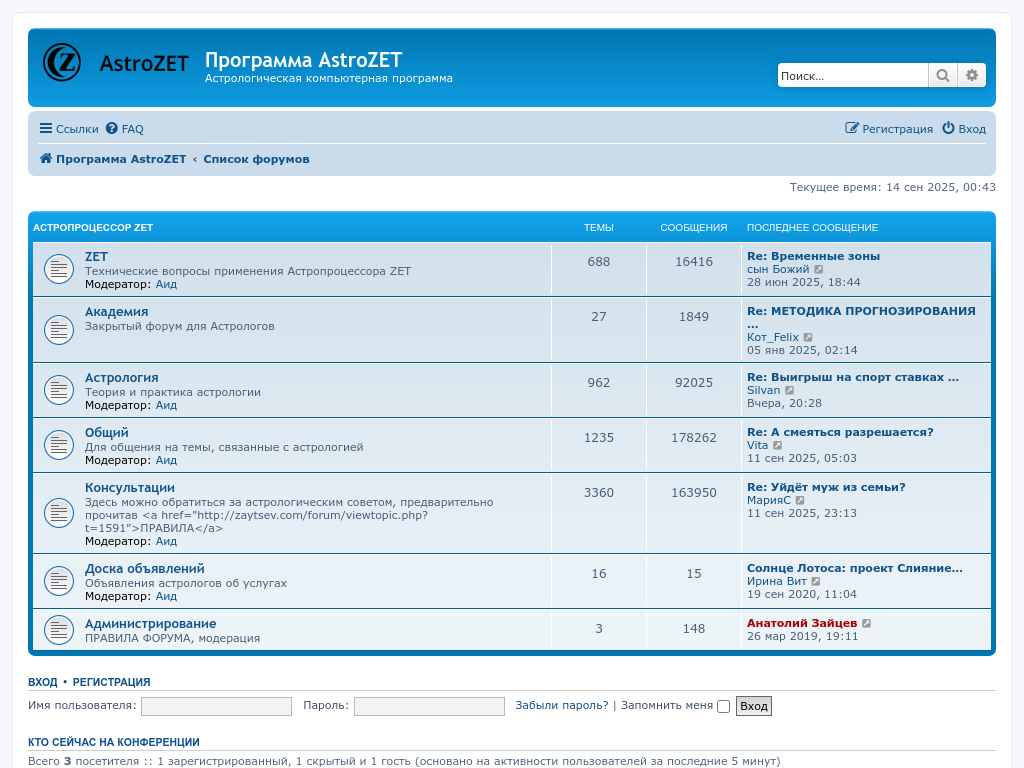
Task: Focus the Пароль input field
Action: tap(429, 706)
